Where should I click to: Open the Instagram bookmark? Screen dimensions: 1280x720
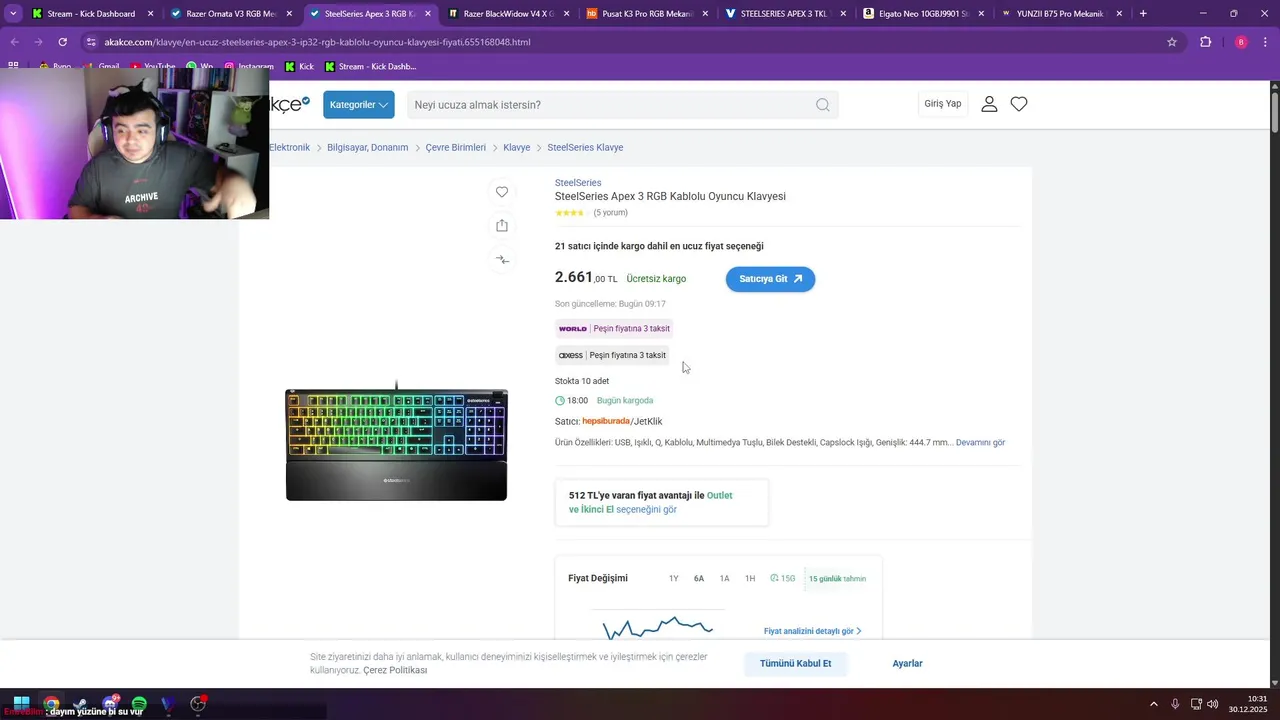[x=248, y=67]
